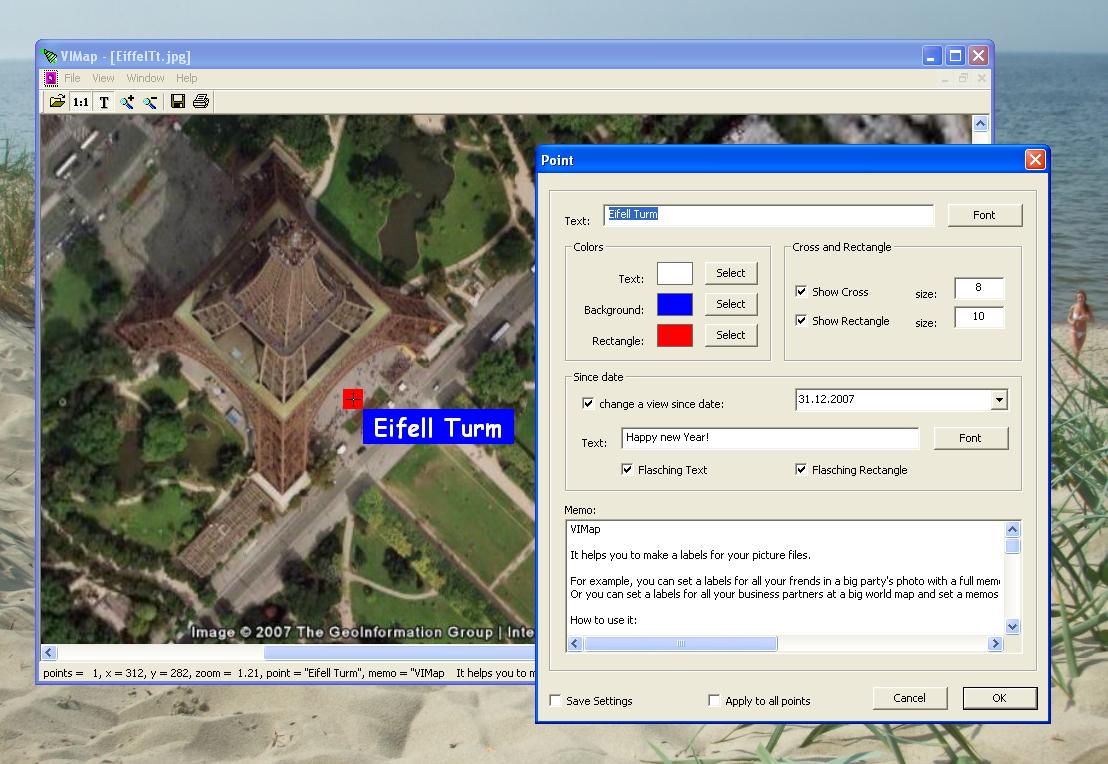Open the date dropdown showing 31.12.2007

tap(998, 399)
